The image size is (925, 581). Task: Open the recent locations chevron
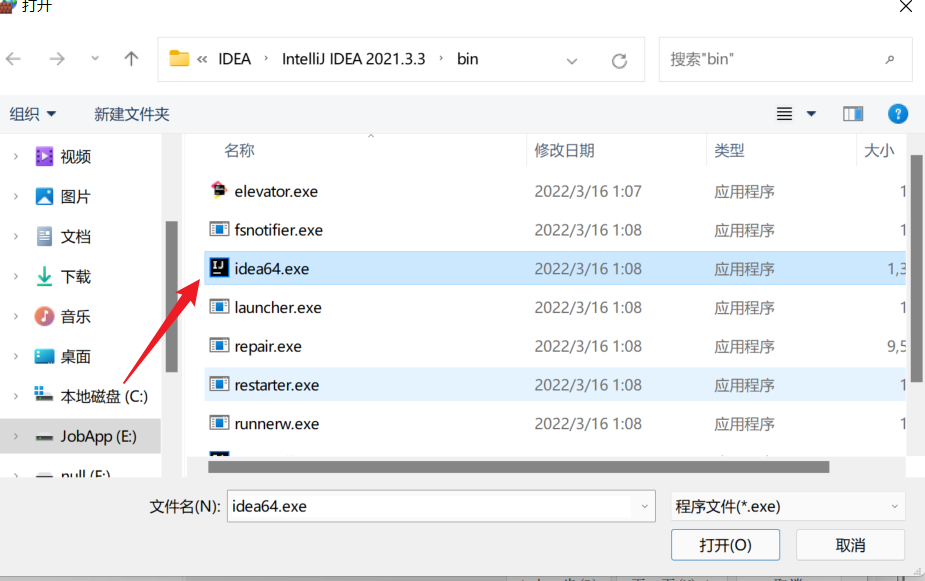(94, 58)
